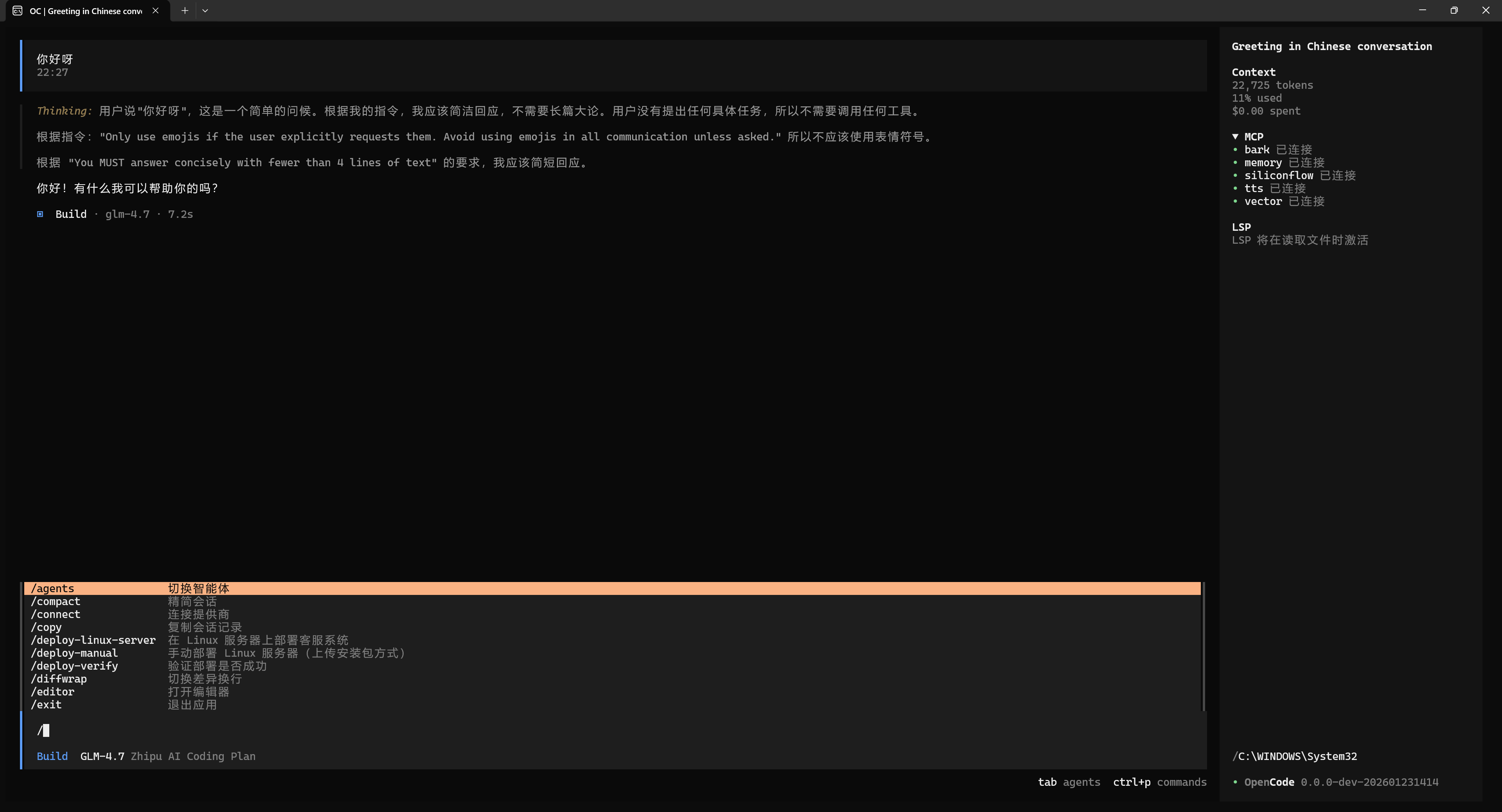The image size is (1502, 812).
Task: Click the green OpenCode status dot
Action: point(1235,782)
